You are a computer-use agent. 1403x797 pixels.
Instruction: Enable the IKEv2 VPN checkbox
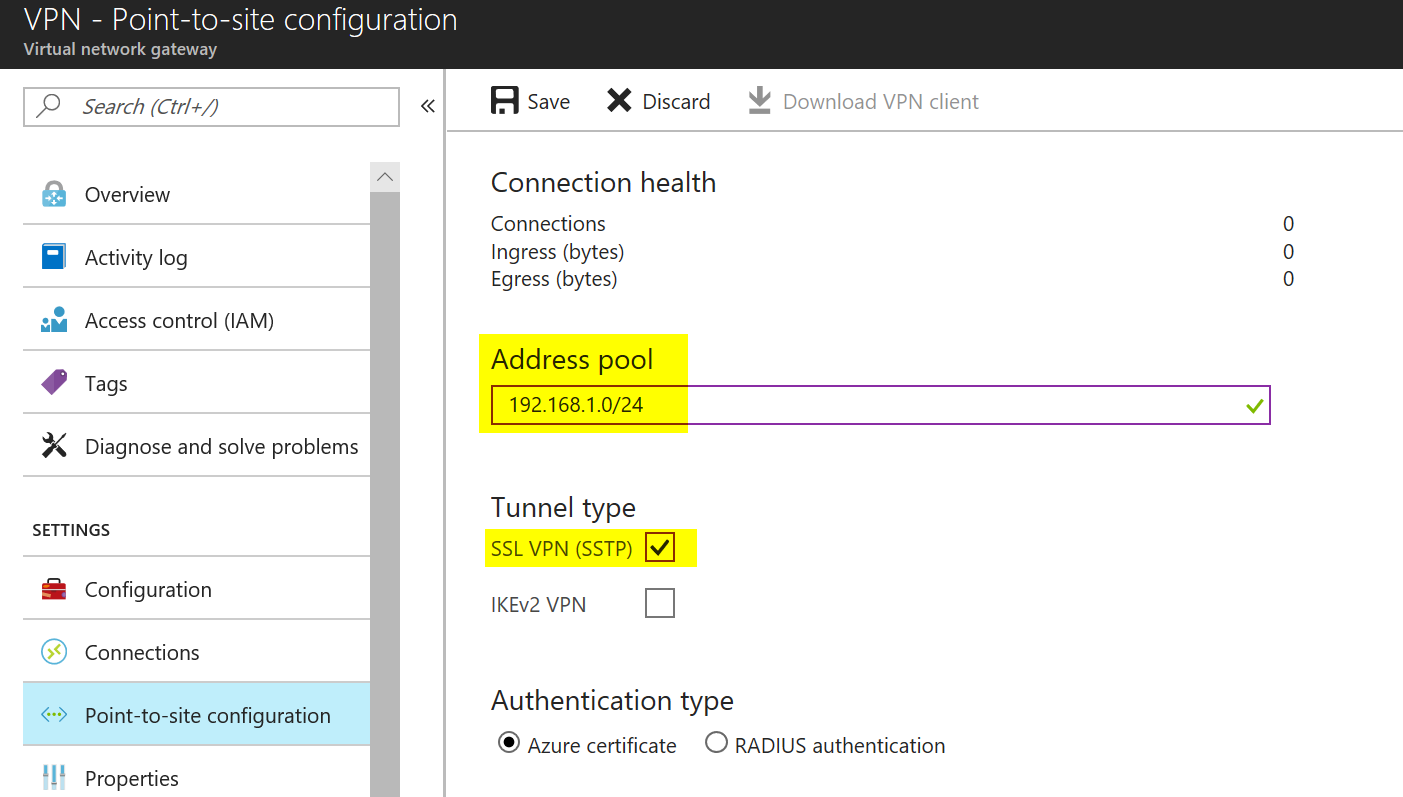coord(660,603)
